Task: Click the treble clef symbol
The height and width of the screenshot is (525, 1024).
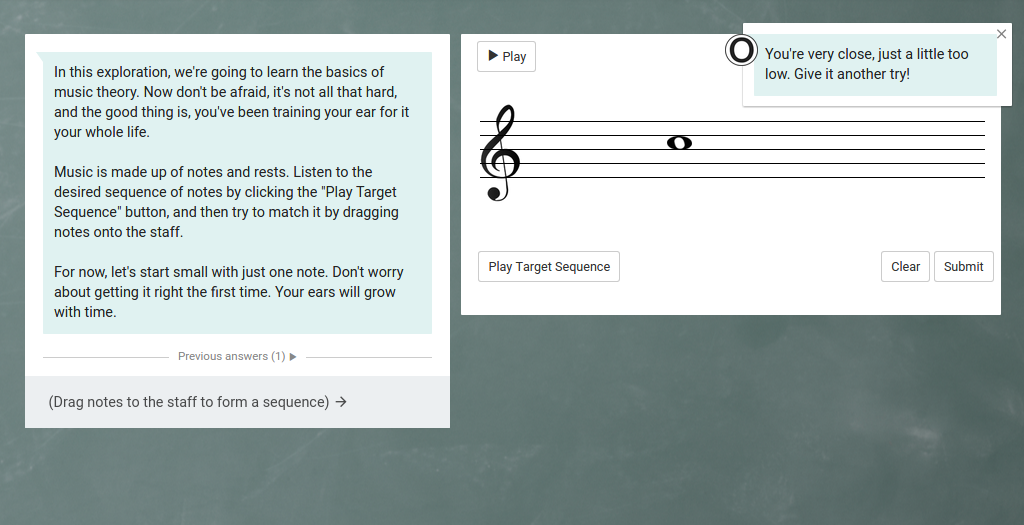Action: point(498,153)
